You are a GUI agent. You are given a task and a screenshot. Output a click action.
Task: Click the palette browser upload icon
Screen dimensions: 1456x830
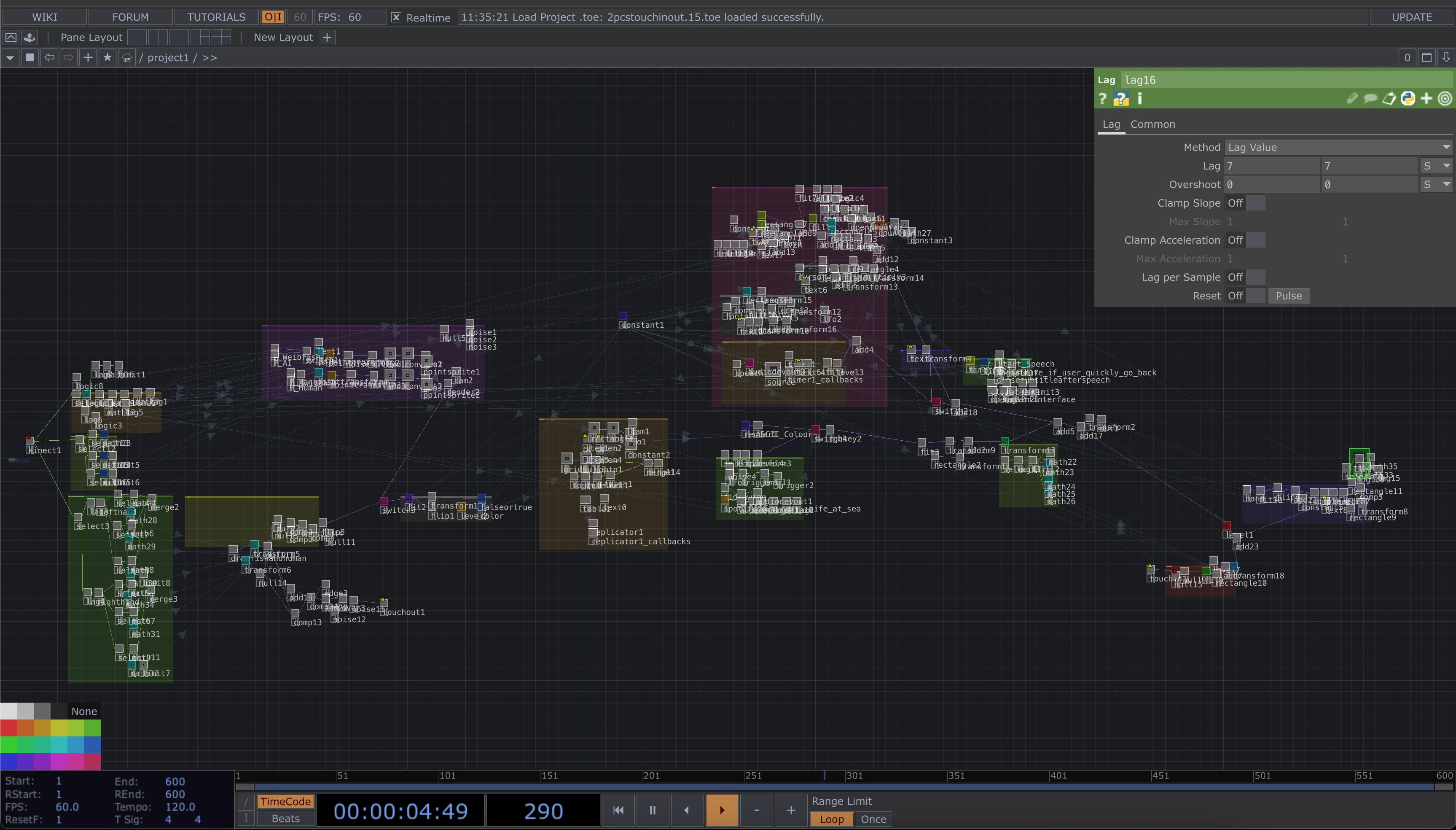coord(30,38)
